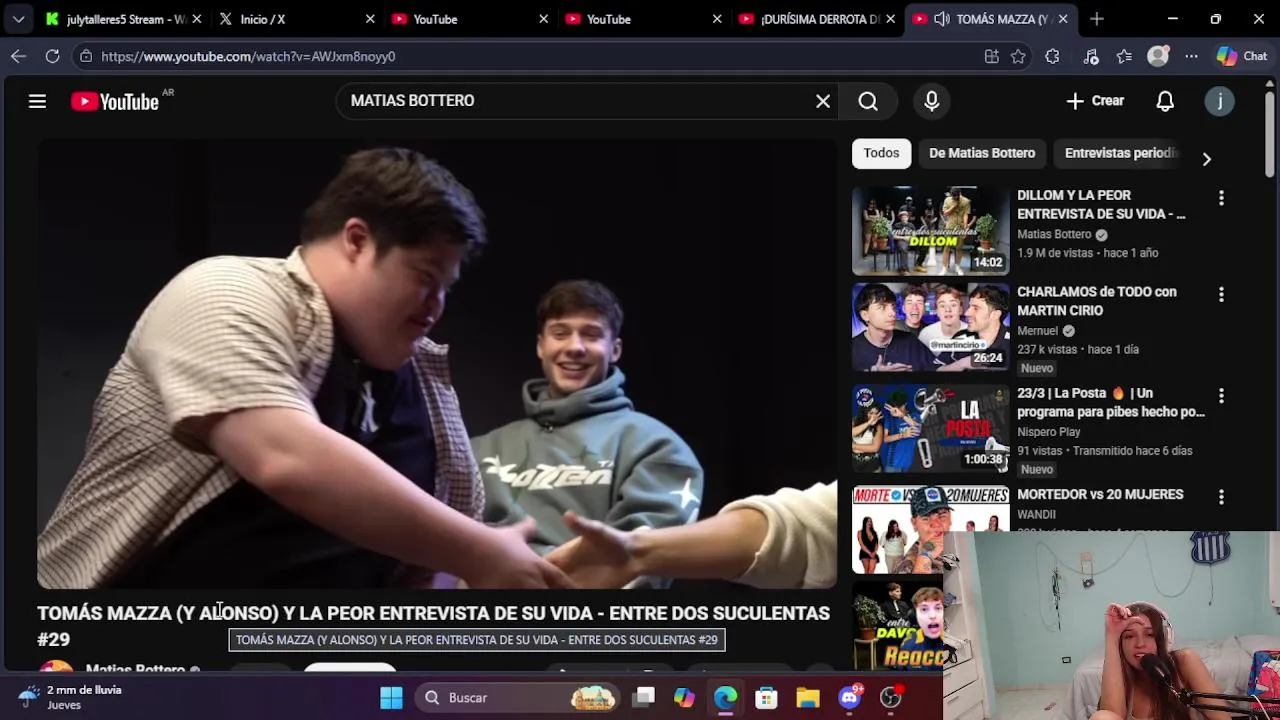Open the Nispero Play channel name
Screen dimensions: 1280x720
[x=1049, y=432]
